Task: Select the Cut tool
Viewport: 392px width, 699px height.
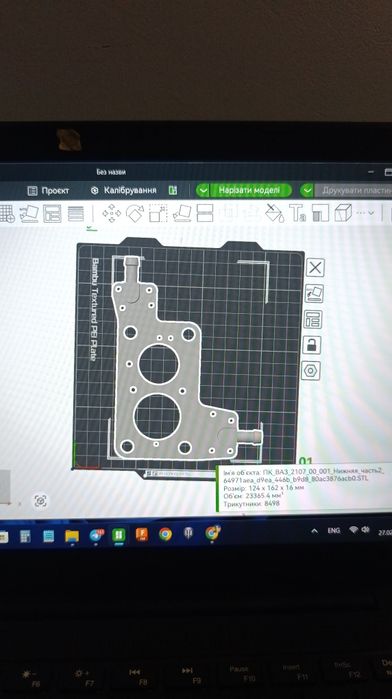Action: 205,213
